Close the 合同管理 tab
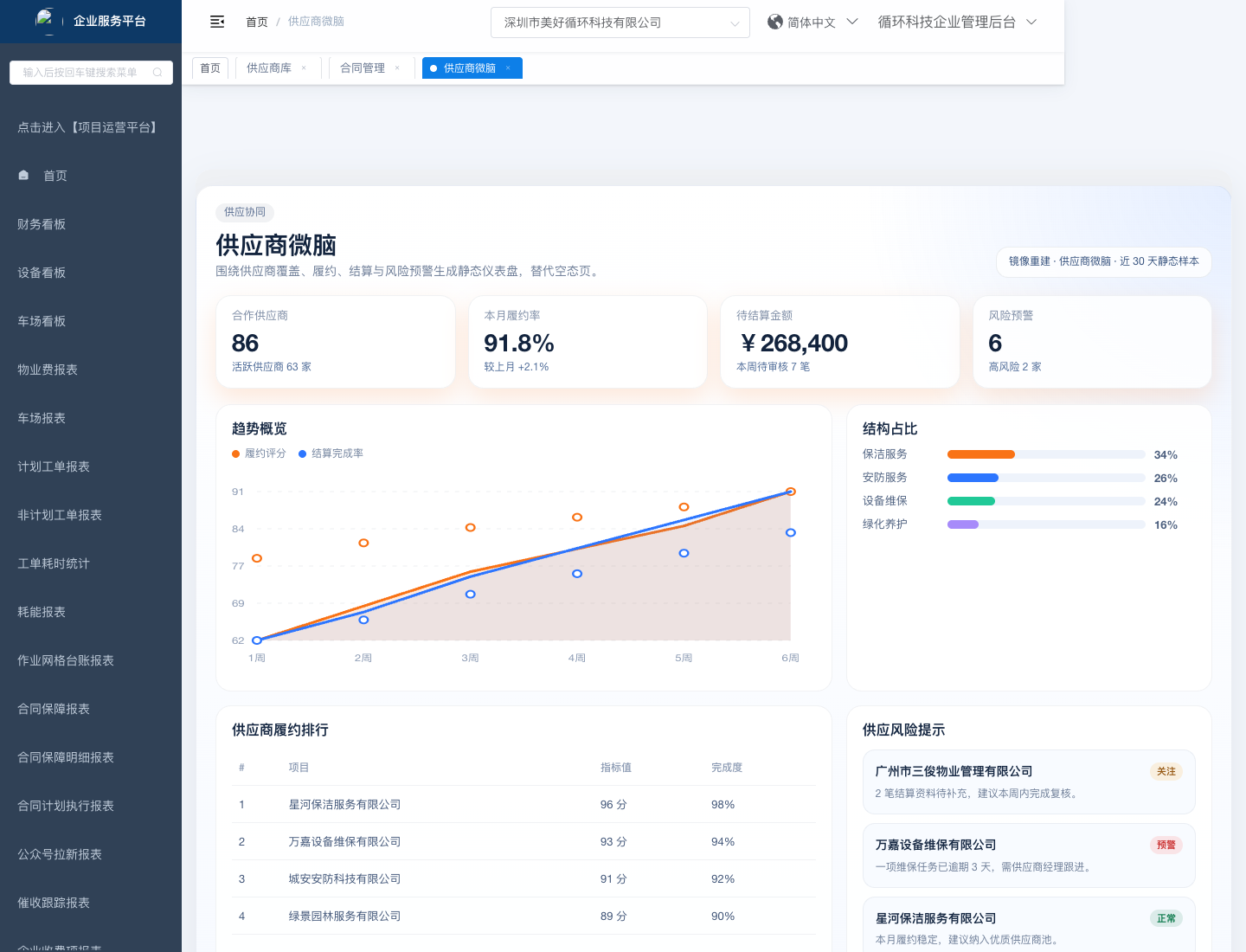This screenshot has width=1246, height=952. pos(397,68)
